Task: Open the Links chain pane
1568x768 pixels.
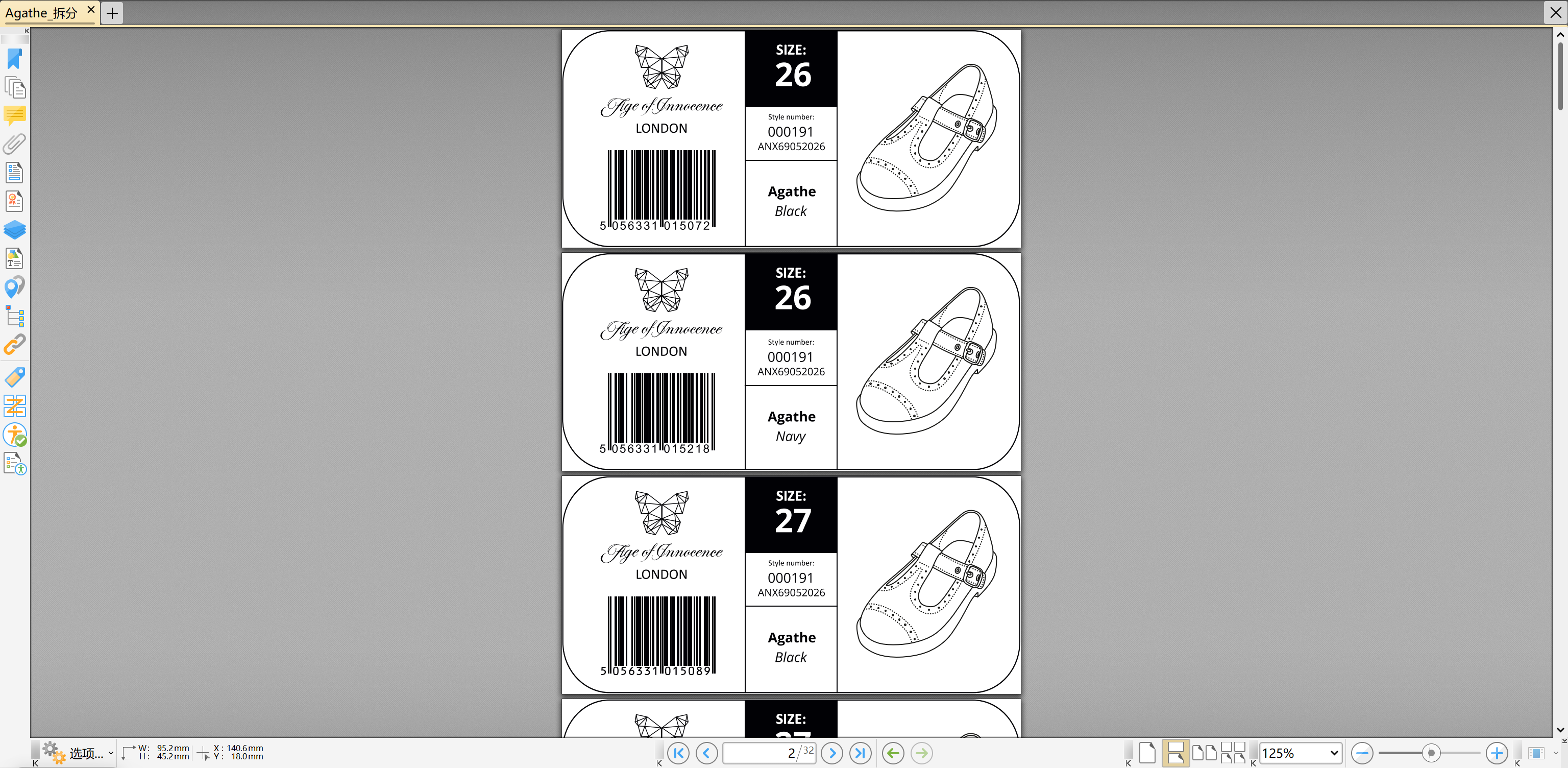Action: coord(15,344)
